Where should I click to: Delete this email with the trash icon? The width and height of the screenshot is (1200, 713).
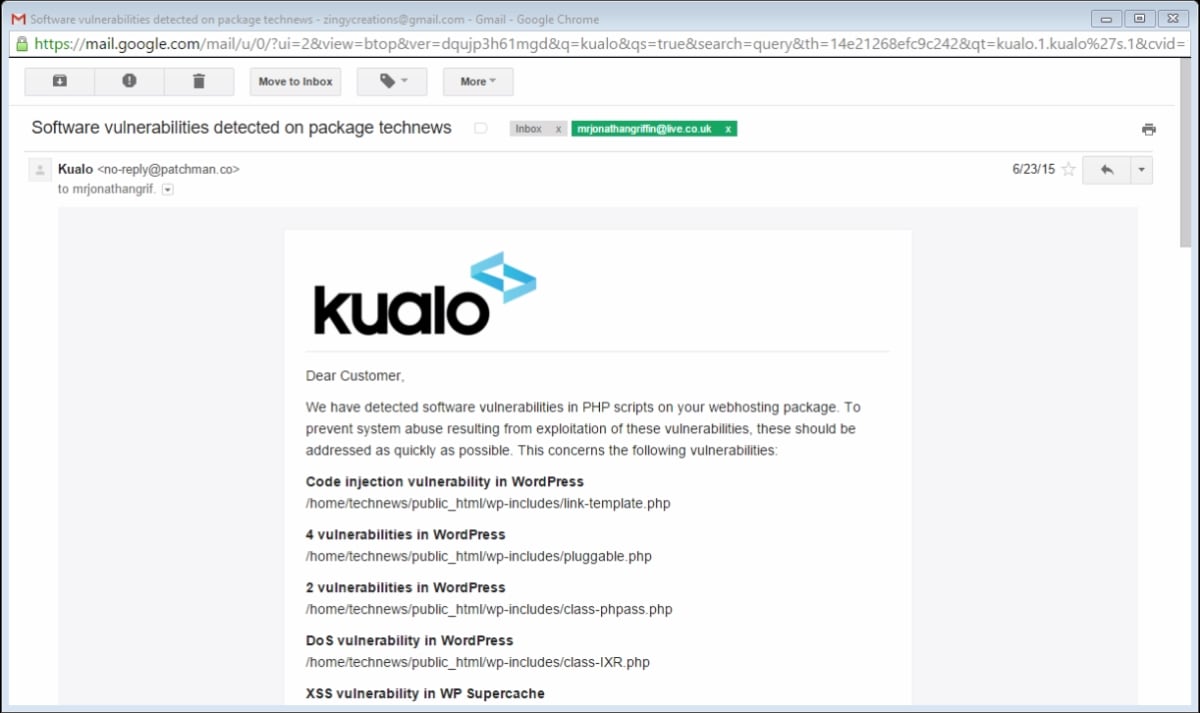(199, 82)
